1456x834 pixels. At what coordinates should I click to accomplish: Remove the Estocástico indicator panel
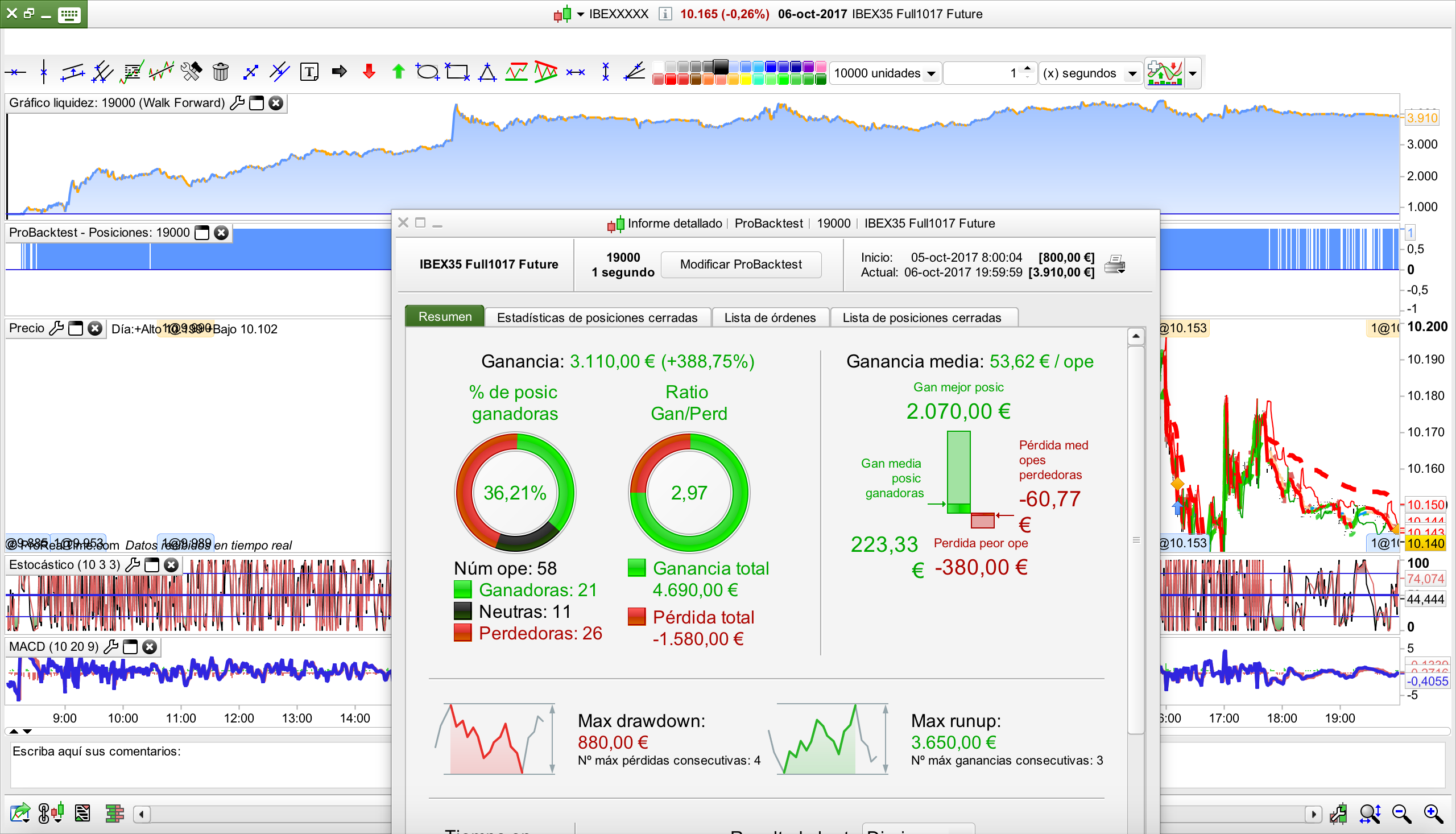[171, 565]
